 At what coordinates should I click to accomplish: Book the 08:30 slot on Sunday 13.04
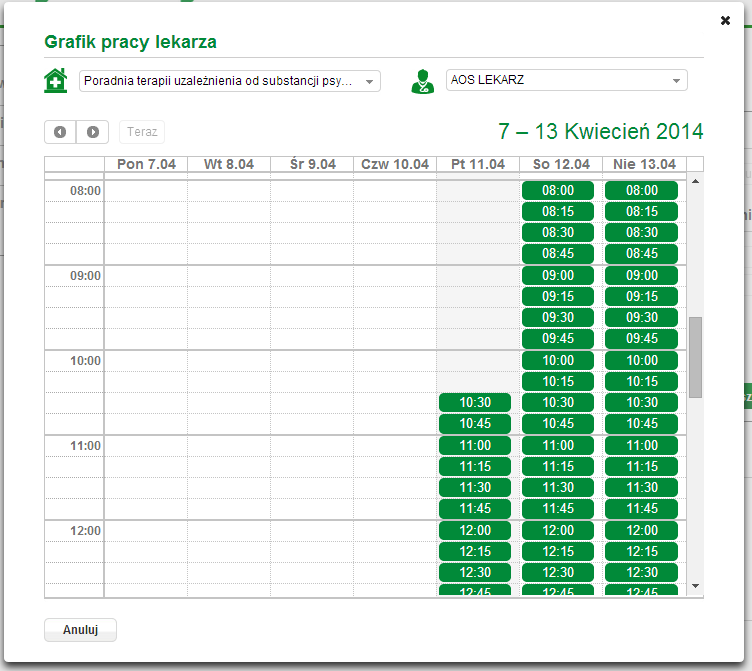pos(641,233)
